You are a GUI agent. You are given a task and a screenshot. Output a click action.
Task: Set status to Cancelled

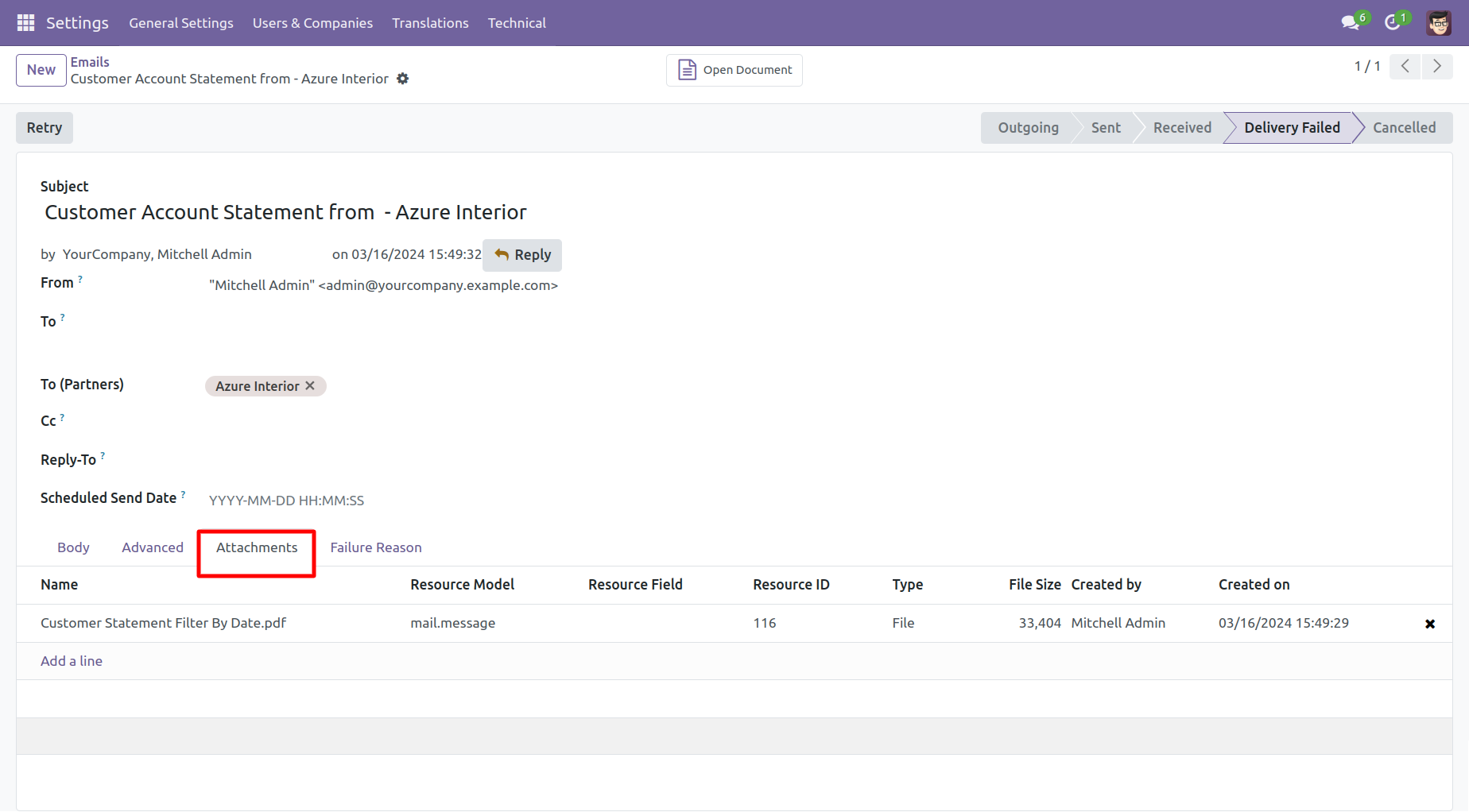(x=1404, y=128)
